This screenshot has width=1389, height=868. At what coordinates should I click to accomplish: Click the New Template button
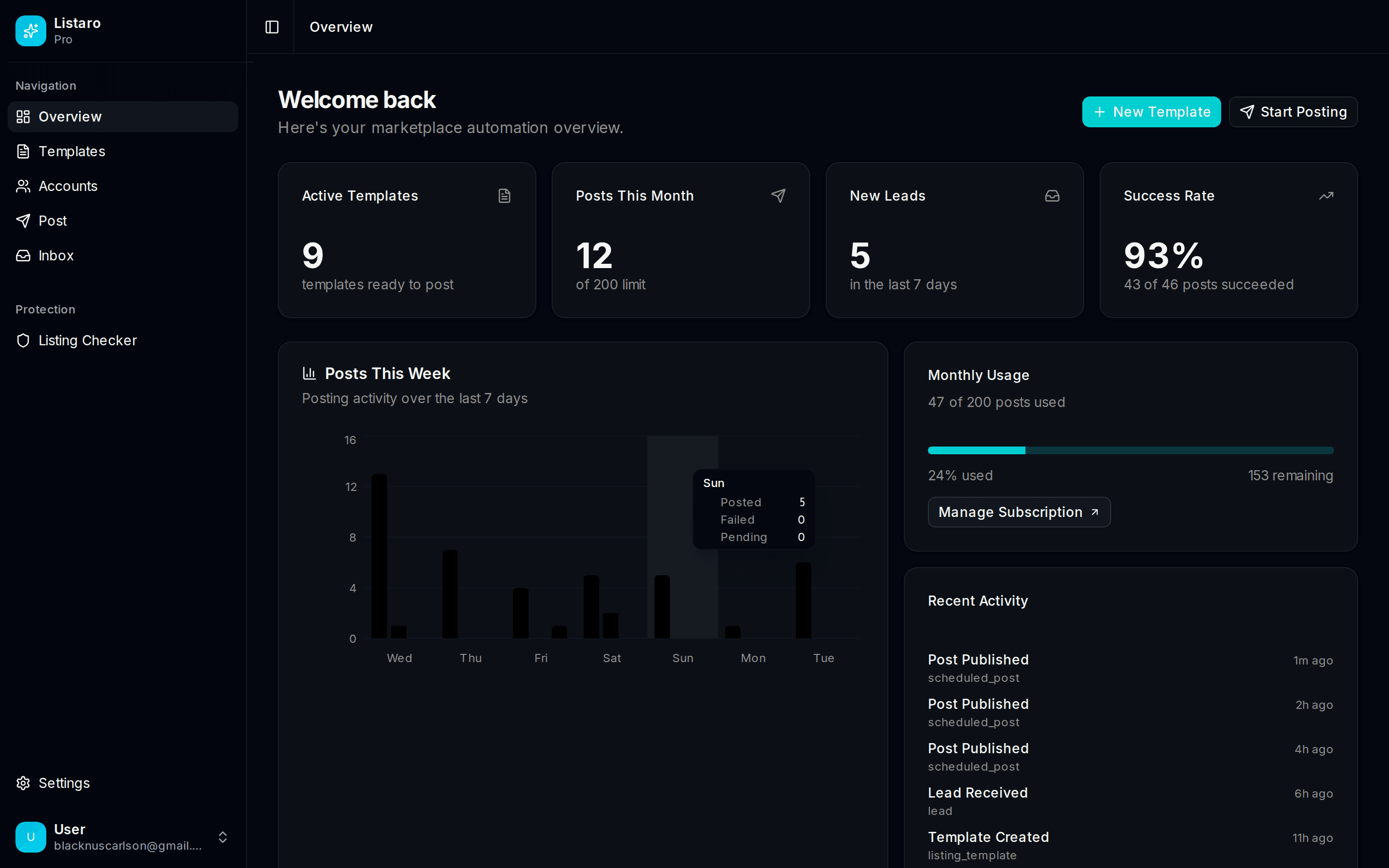(x=1151, y=112)
